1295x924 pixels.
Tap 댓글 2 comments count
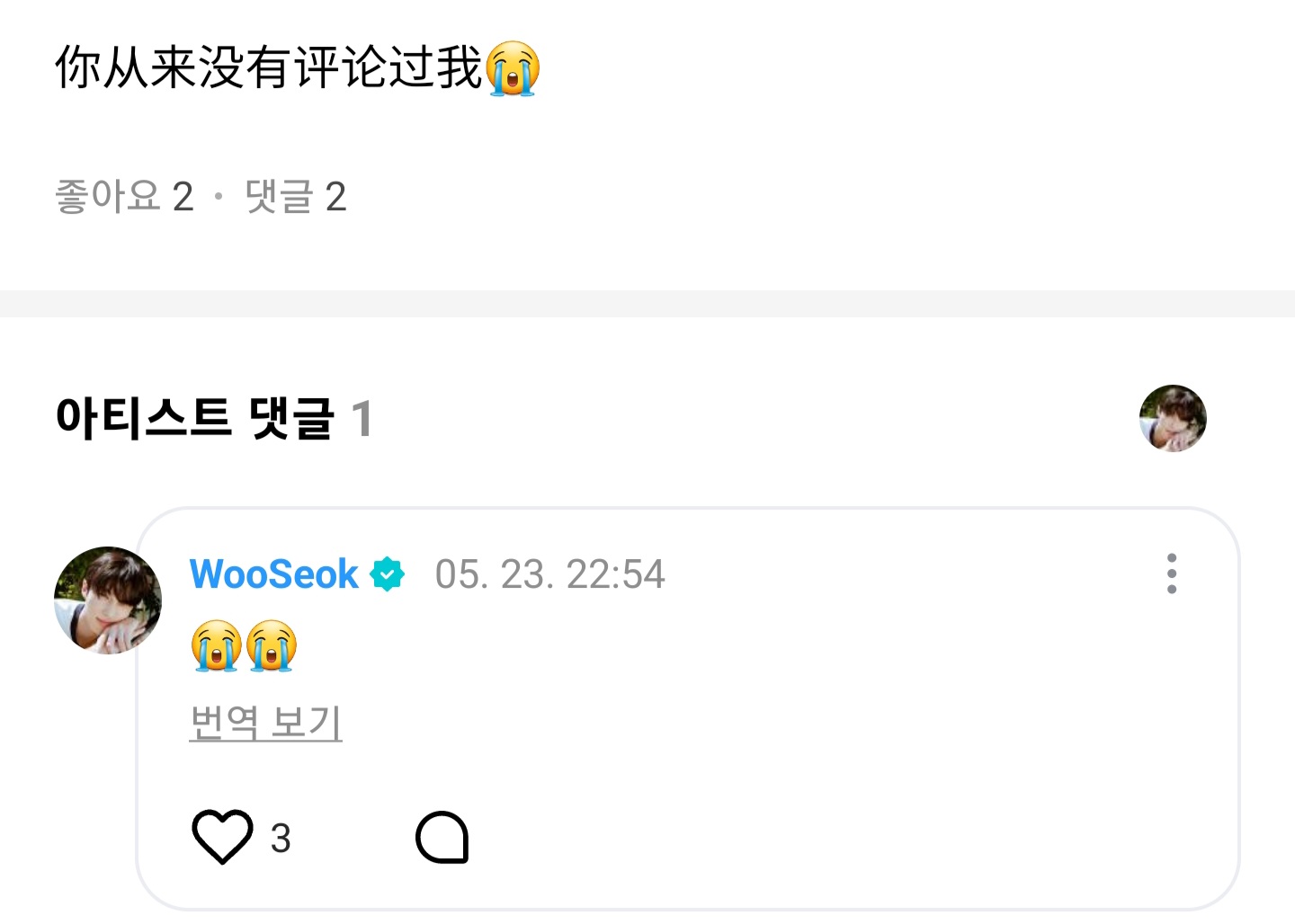coord(295,196)
